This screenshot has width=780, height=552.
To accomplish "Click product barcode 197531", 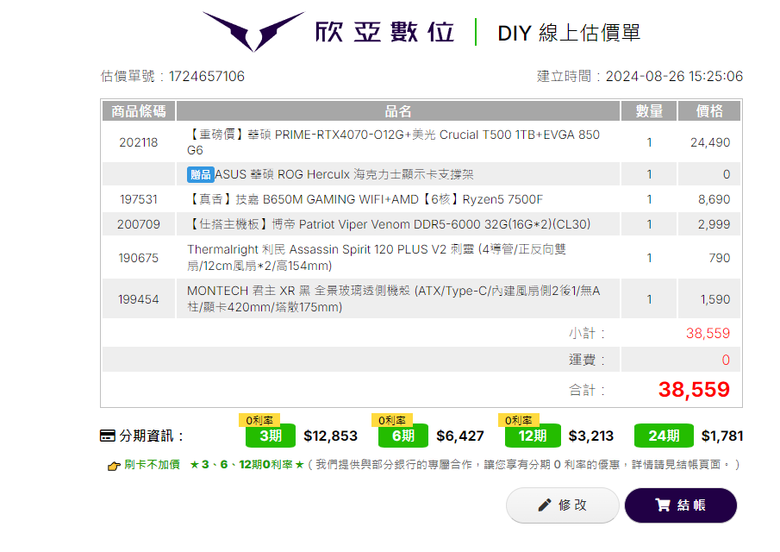I will [138, 199].
